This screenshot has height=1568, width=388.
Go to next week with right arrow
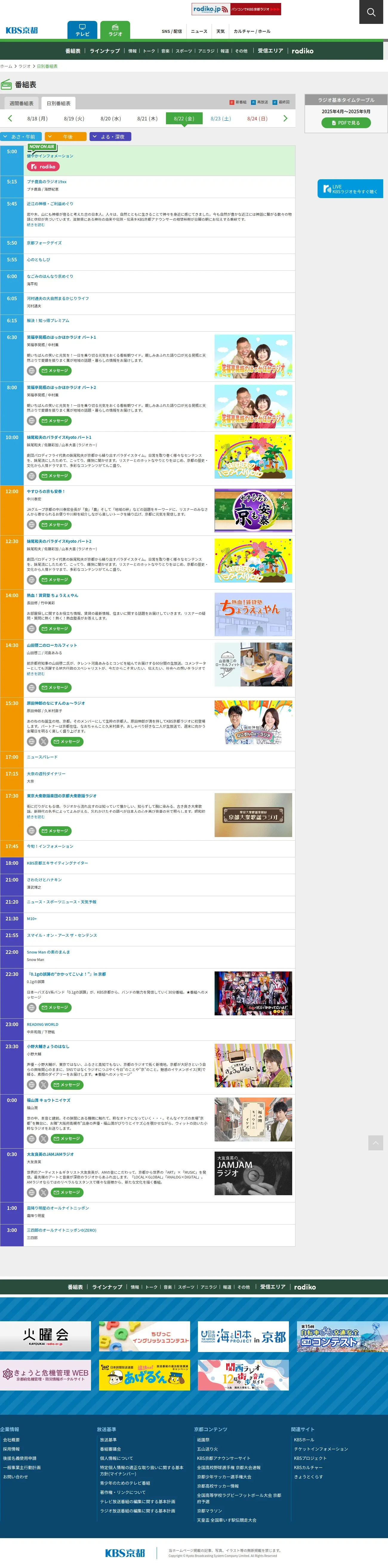point(285,118)
